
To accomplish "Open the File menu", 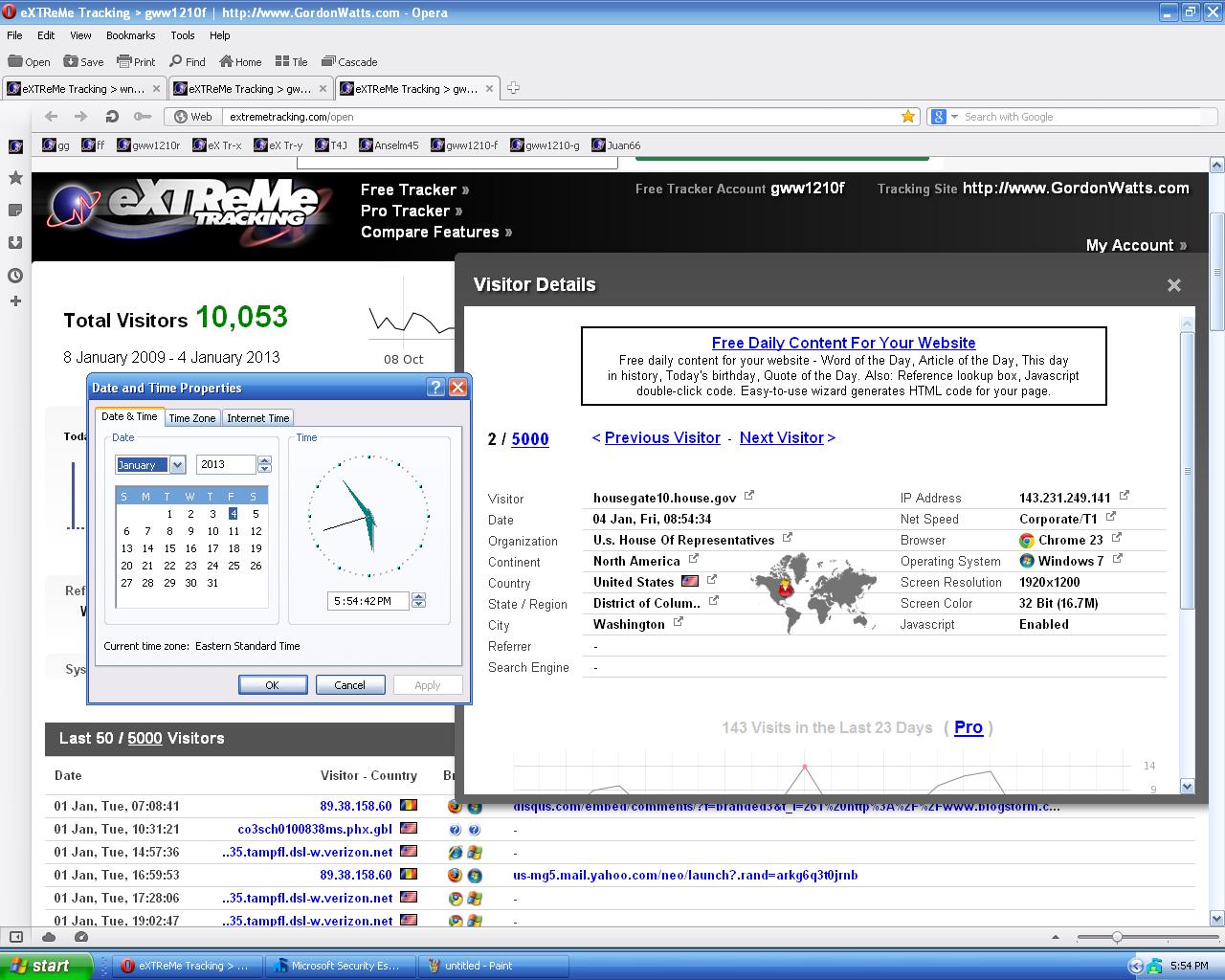I will click(x=14, y=35).
